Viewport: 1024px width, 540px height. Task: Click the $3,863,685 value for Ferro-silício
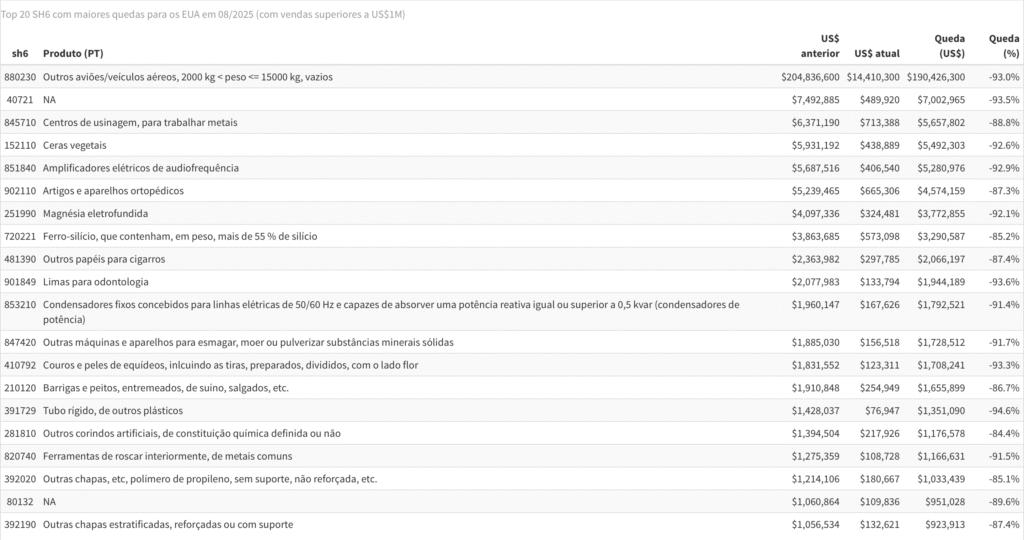point(816,236)
